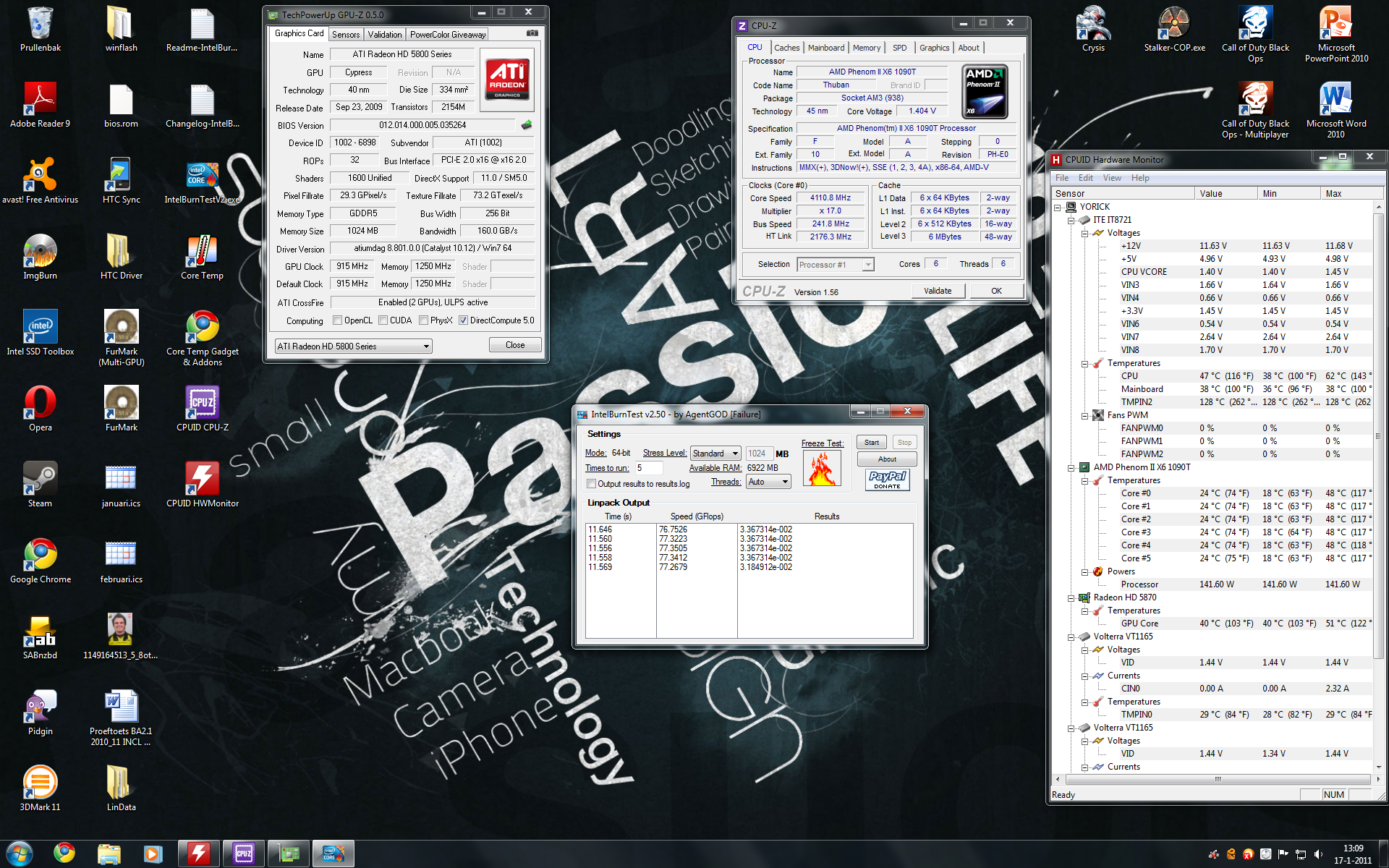The height and width of the screenshot is (868, 1389).
Task: Click the Value column header in HWMonitor
Action: [1226, 193]
